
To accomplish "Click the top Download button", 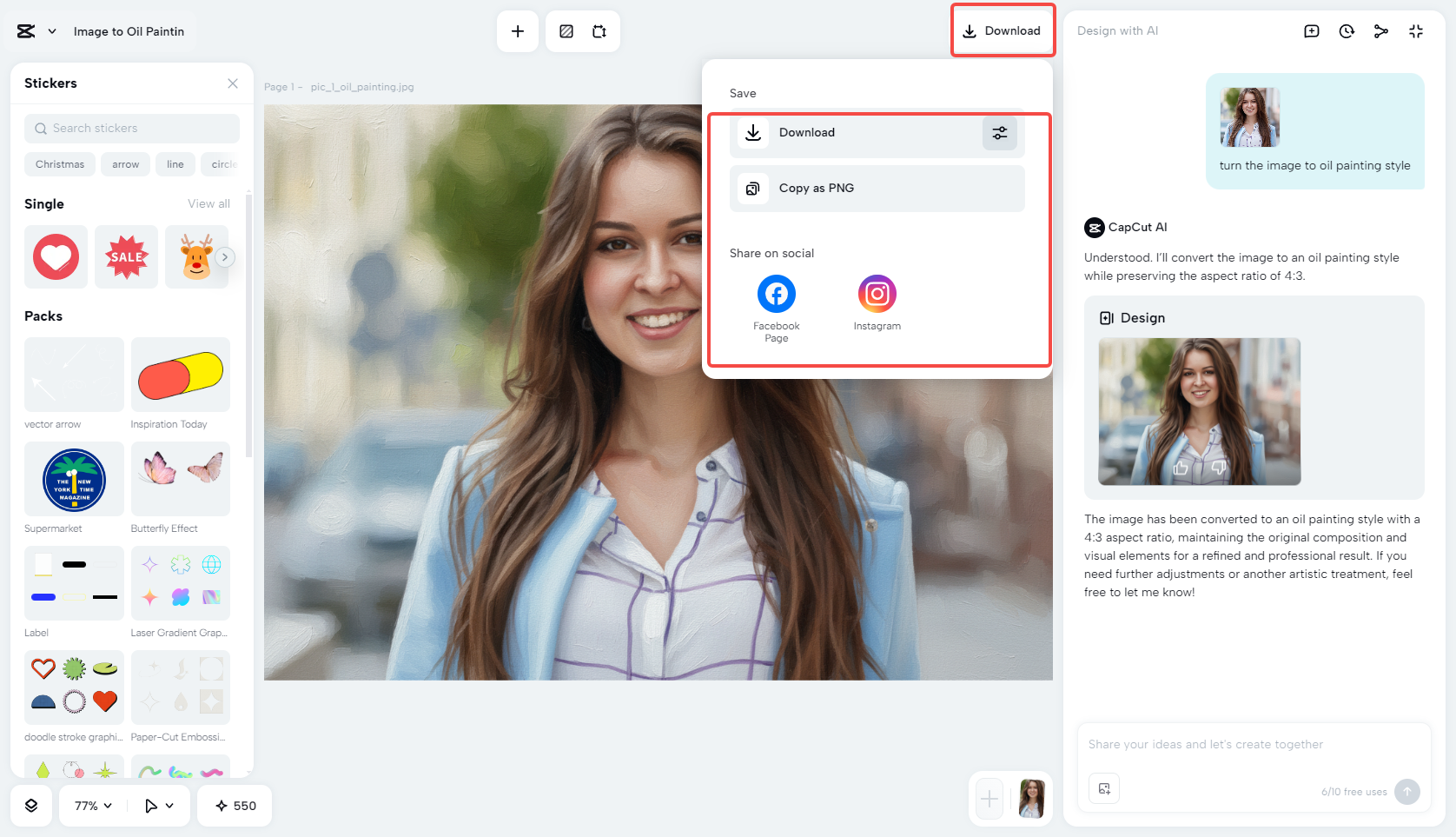I will [x=1002, y=31].
